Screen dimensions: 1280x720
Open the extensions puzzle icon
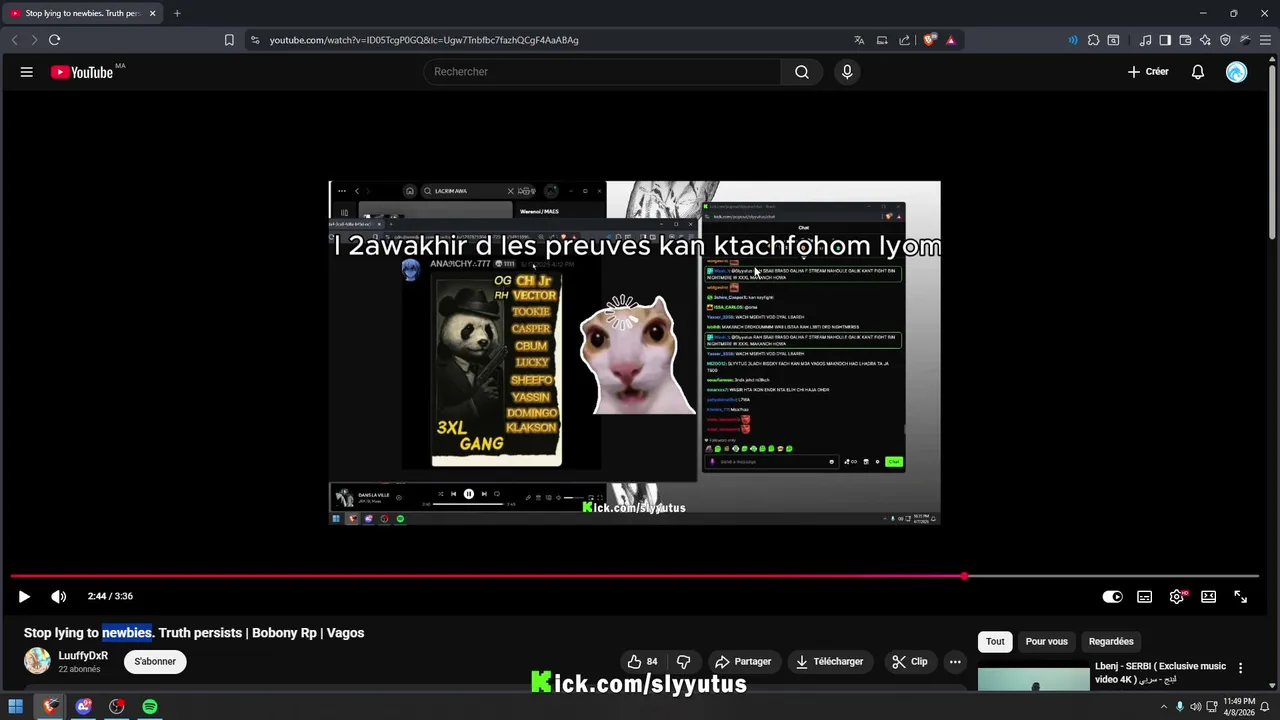(x=1093, y=40)
